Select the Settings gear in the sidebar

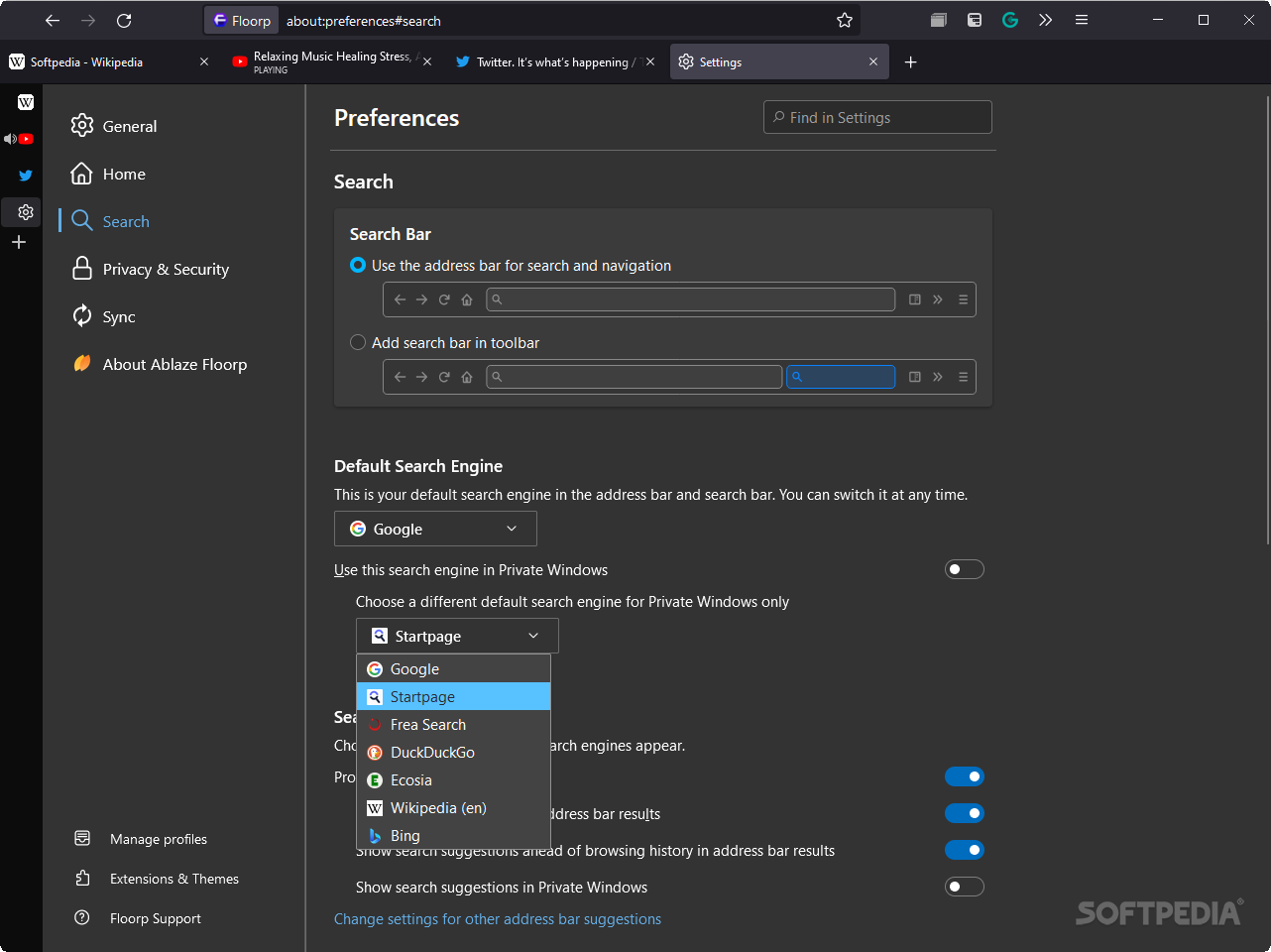[26, 212]
